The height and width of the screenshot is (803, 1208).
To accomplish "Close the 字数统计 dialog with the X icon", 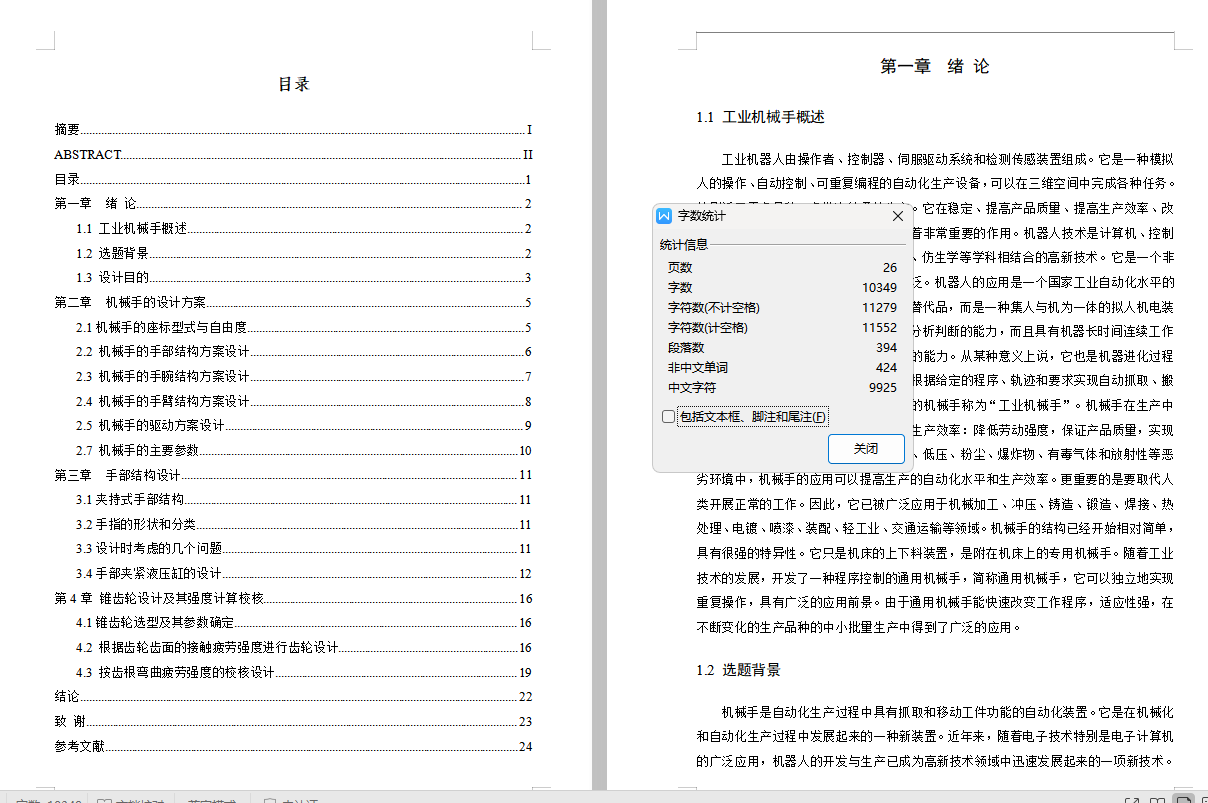I will tap(897, 216).
